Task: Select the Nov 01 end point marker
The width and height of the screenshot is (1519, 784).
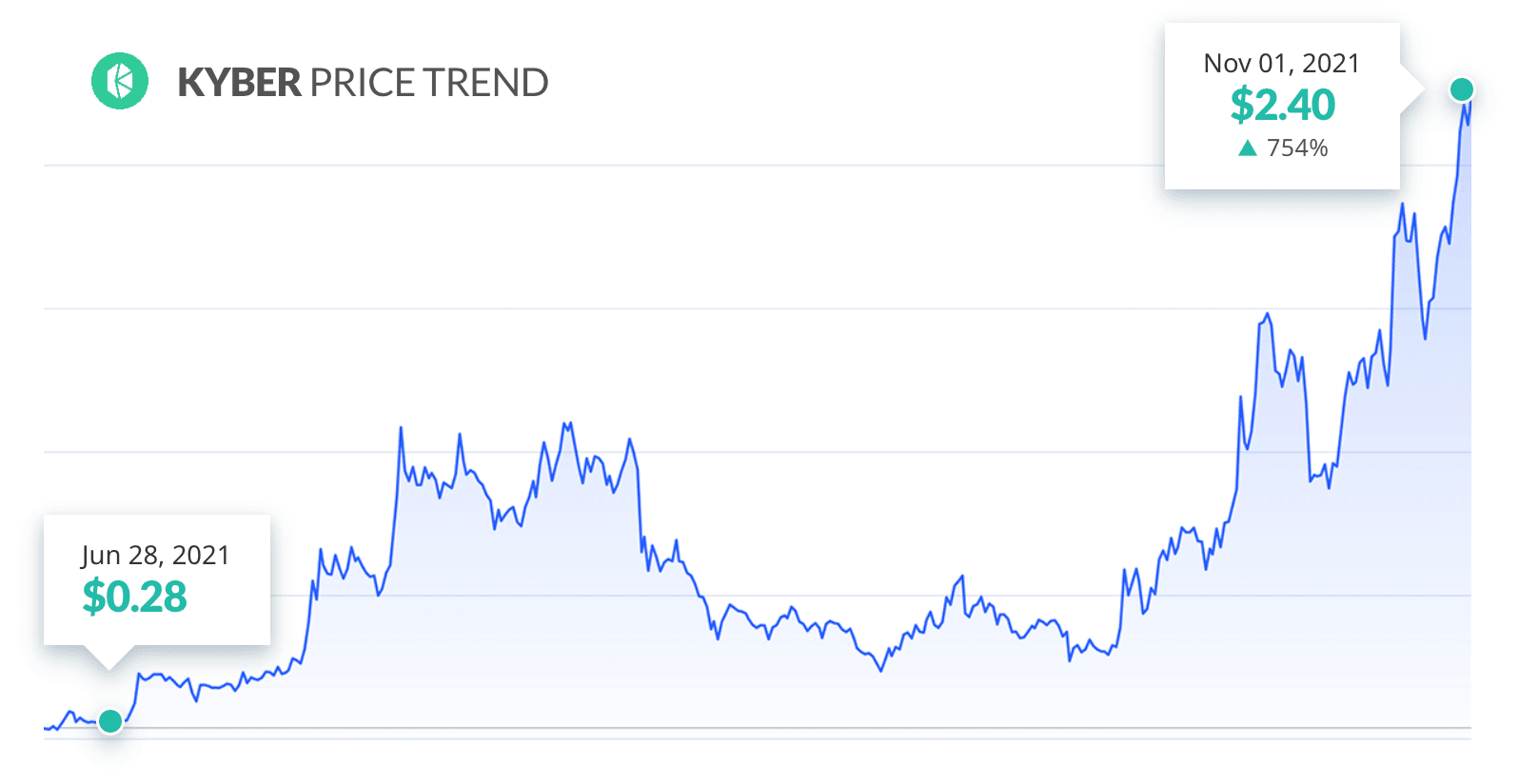Action: click(x=1461, y=89)
